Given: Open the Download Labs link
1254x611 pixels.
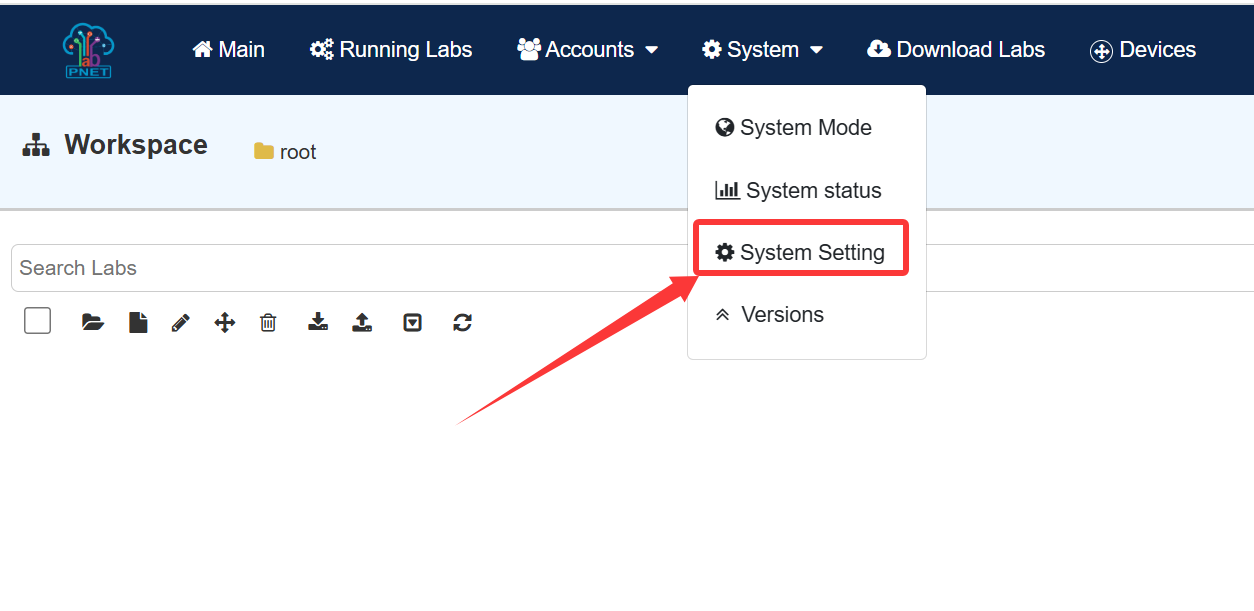Looking at the screenshot, I should pyautogui.click(x=956, y=50).
